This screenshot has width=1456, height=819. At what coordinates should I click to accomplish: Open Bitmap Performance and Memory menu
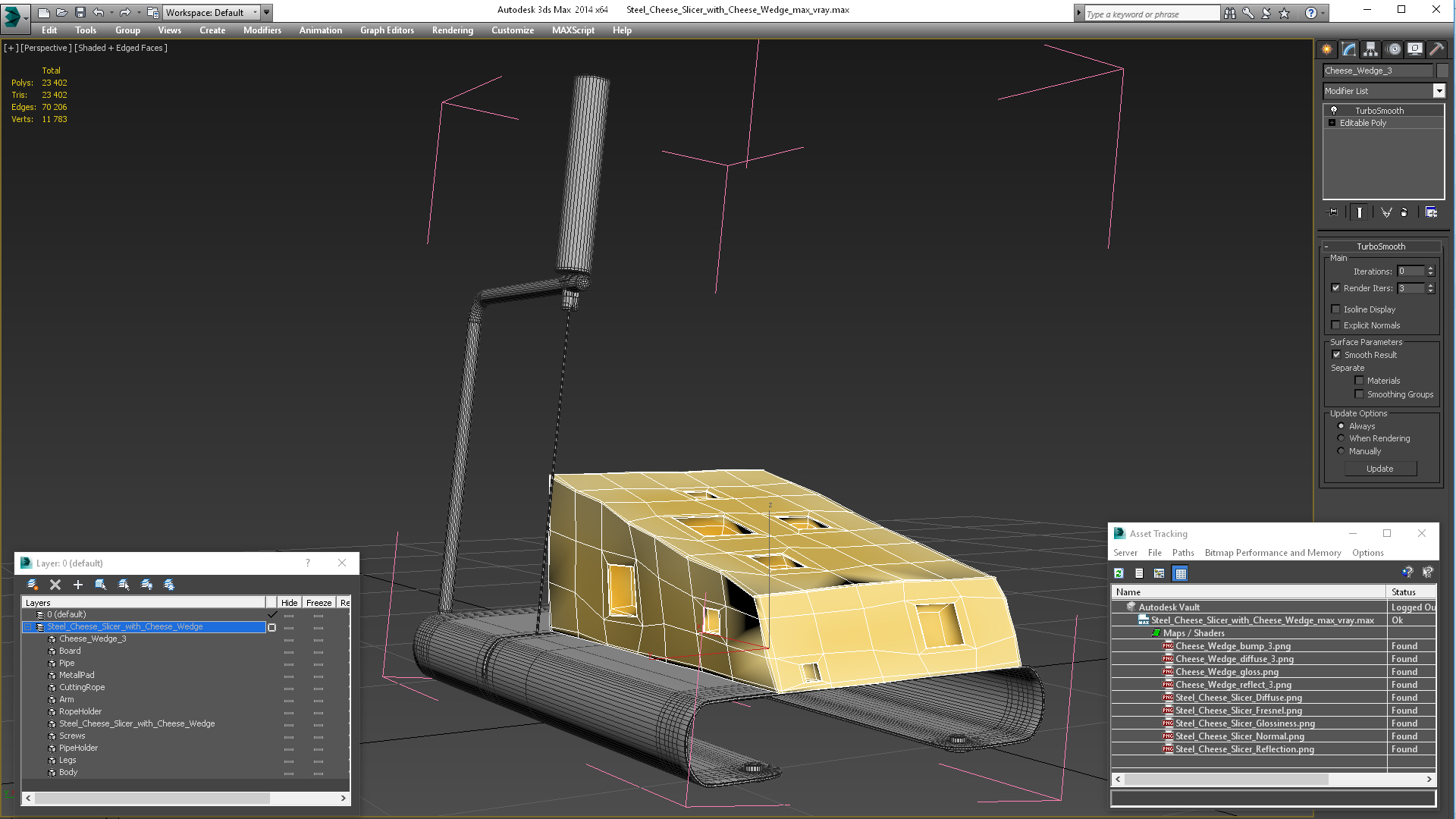1273,553
